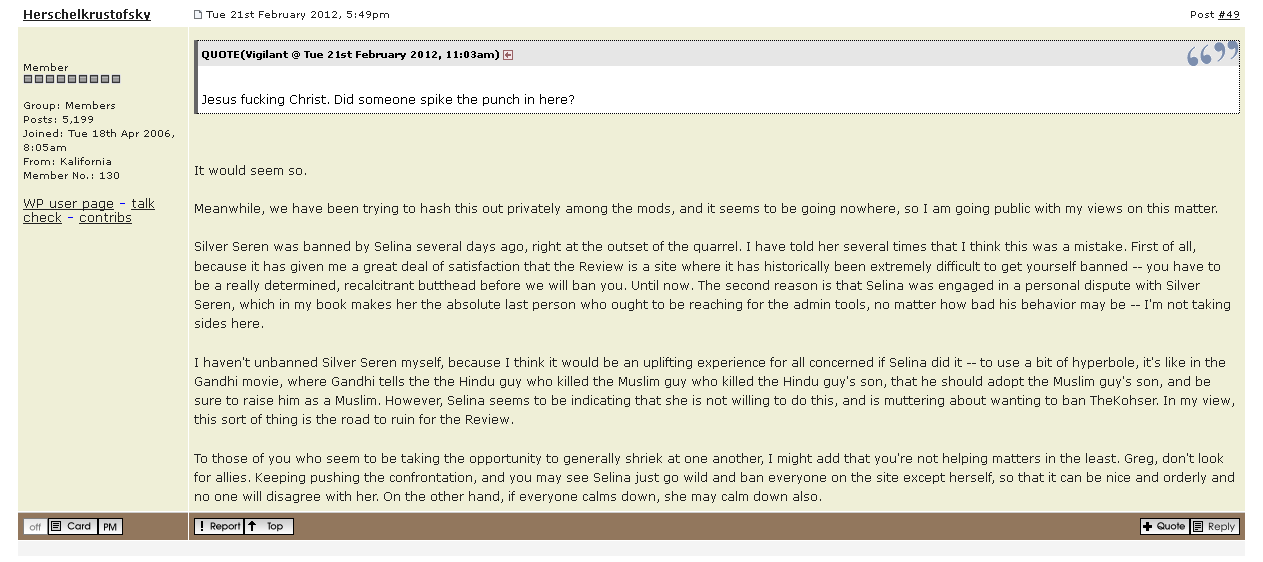Open the member Card button
The width and height of the screenshot is (1263, 562).
pos(72,527)
